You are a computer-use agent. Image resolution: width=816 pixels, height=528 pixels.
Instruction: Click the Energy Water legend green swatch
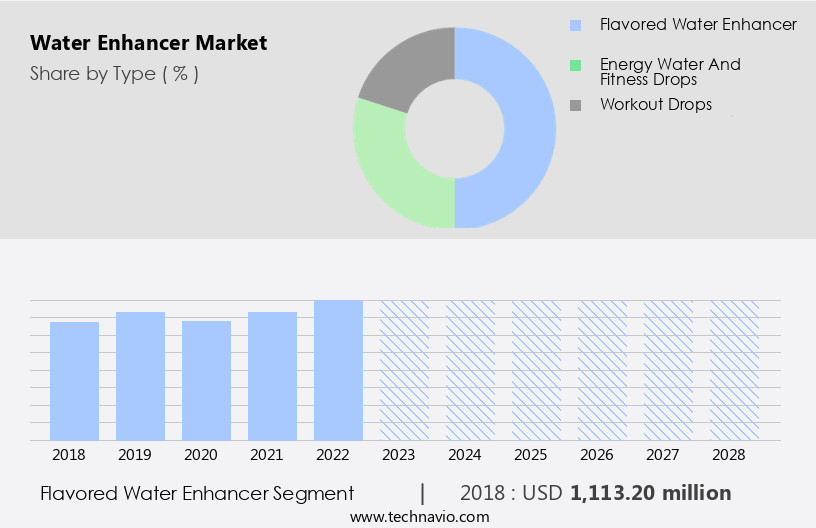coord(575,65)
